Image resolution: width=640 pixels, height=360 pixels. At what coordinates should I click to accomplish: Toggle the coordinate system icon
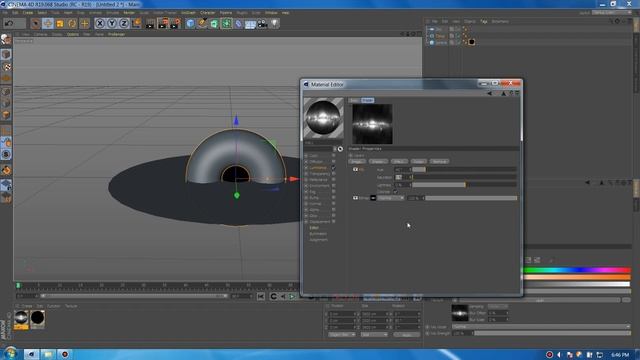click(136, 24)
